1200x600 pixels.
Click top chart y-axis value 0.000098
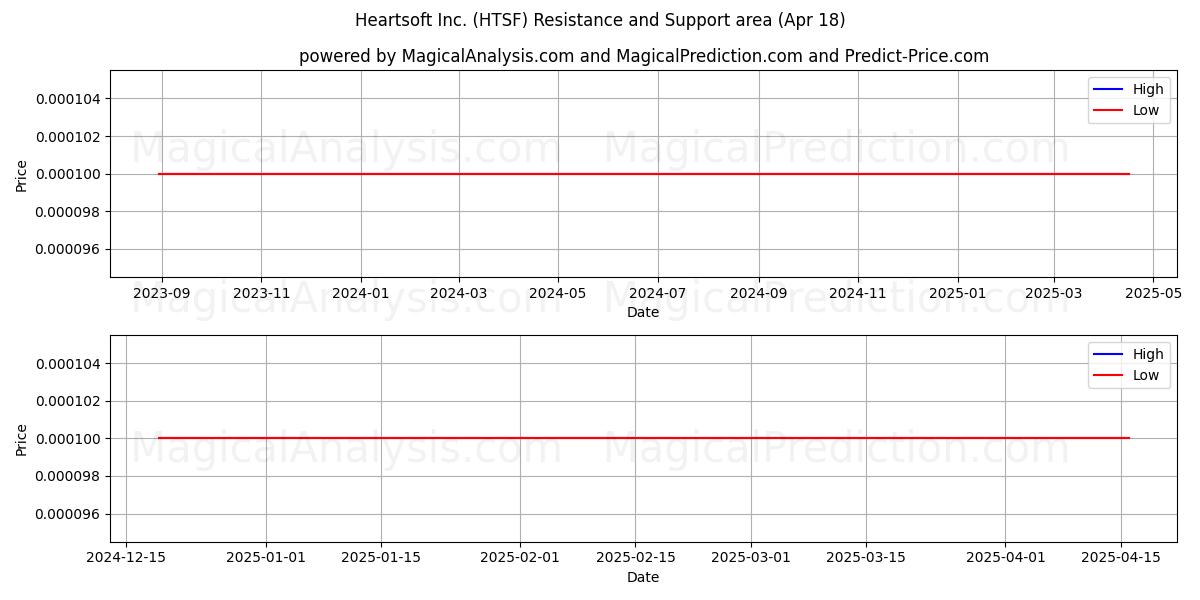click(x=68, y=212)
